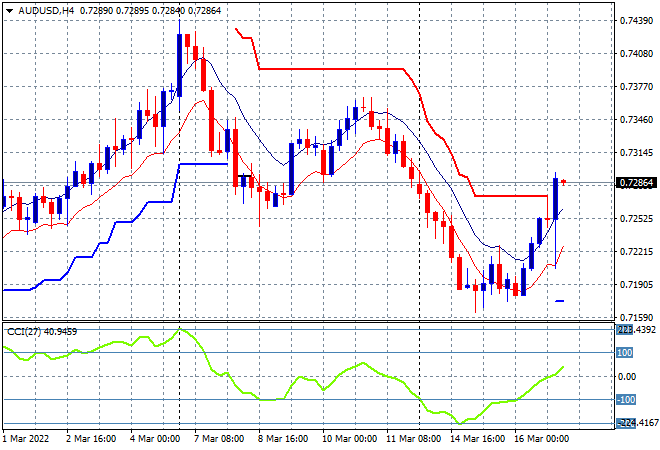Image resolution: width=660 pixels, height=450 pixels.
Task: Select price scale value 0.73460
Action: point(636,120)
